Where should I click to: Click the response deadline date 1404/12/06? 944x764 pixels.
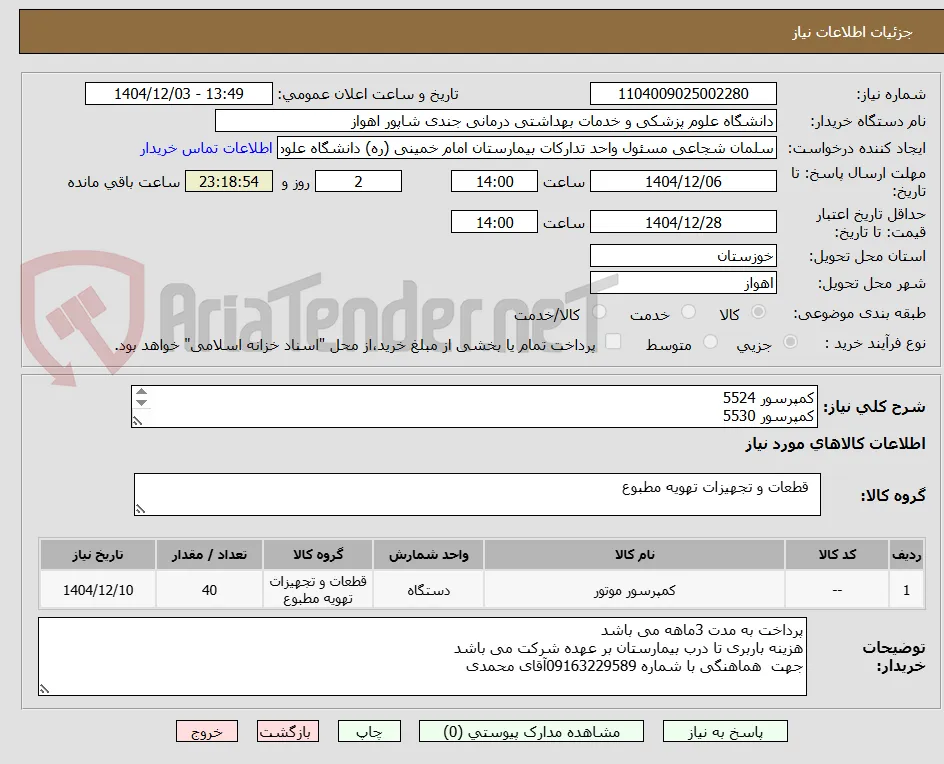tap(683, 181)
